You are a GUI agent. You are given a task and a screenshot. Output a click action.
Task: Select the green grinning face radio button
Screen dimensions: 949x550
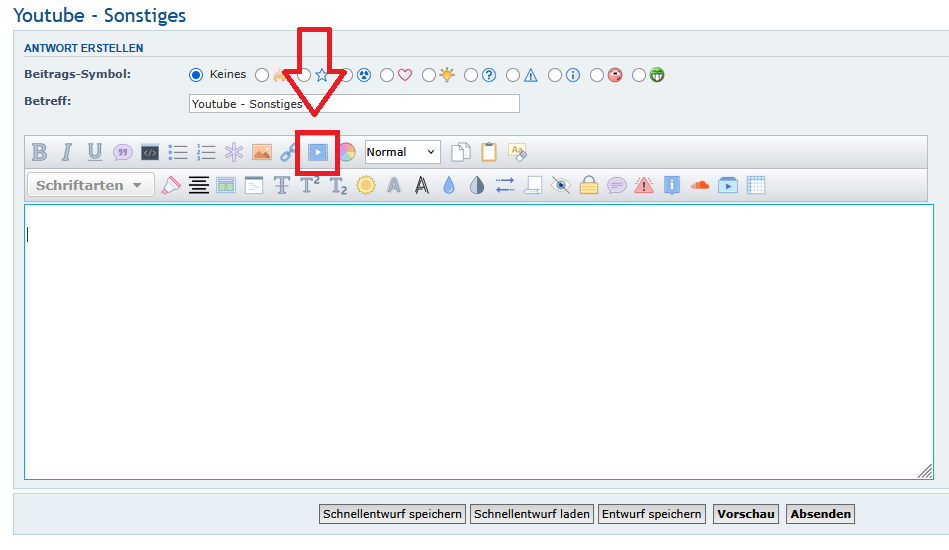coord(639,75)
